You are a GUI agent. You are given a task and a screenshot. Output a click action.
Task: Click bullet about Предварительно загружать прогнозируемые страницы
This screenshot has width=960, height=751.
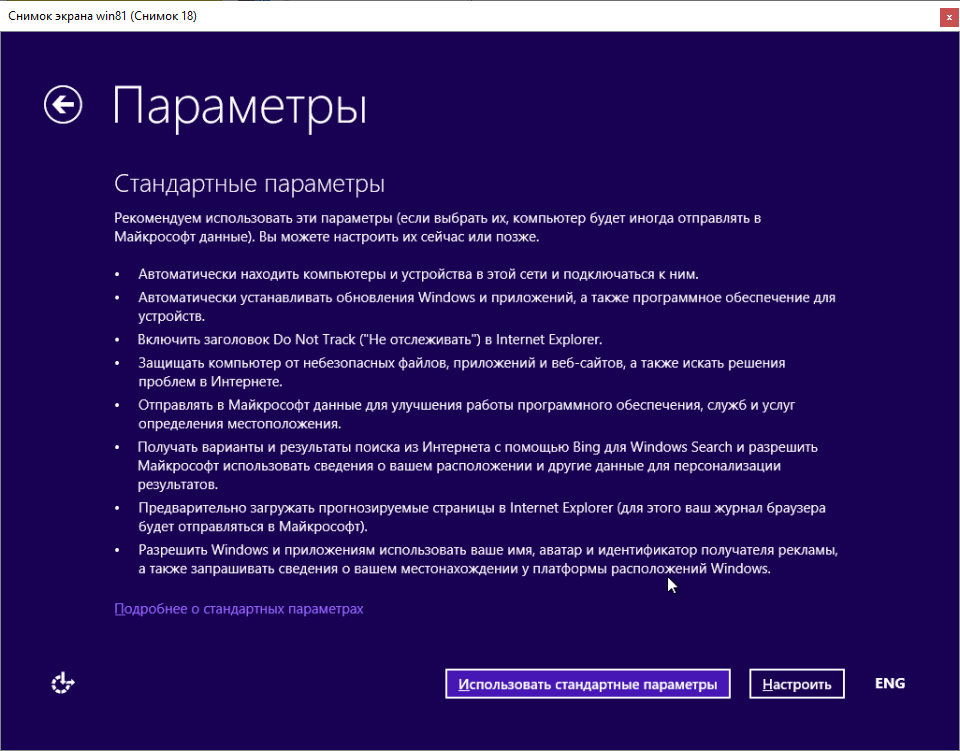[x=482, y=517]
